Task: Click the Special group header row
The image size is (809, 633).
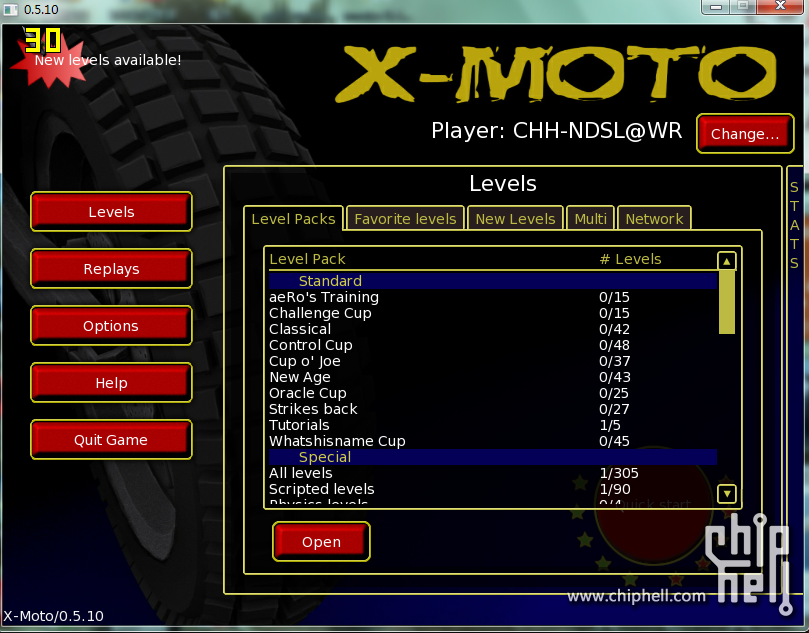Action: click(493, 457)
